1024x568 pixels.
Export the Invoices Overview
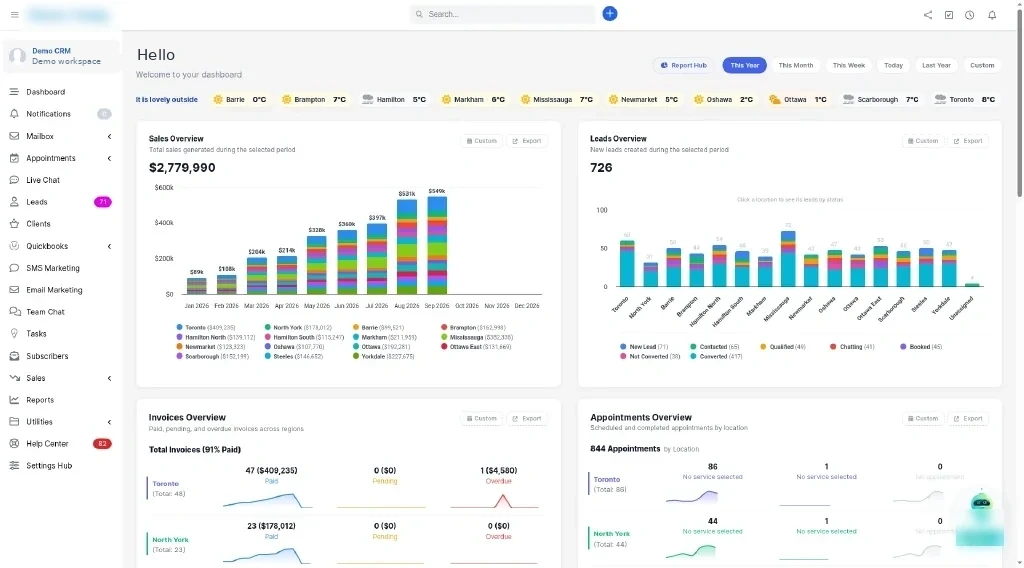[x=526, y=418]
